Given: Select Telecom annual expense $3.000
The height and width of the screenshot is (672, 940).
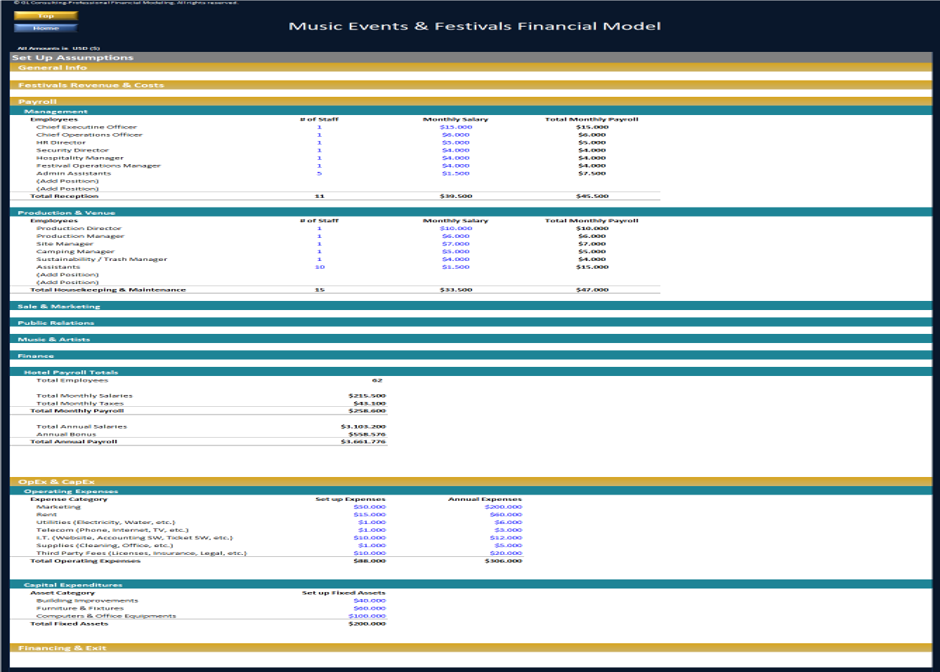Looking at the screenshot, I should (x=508, y=530).
